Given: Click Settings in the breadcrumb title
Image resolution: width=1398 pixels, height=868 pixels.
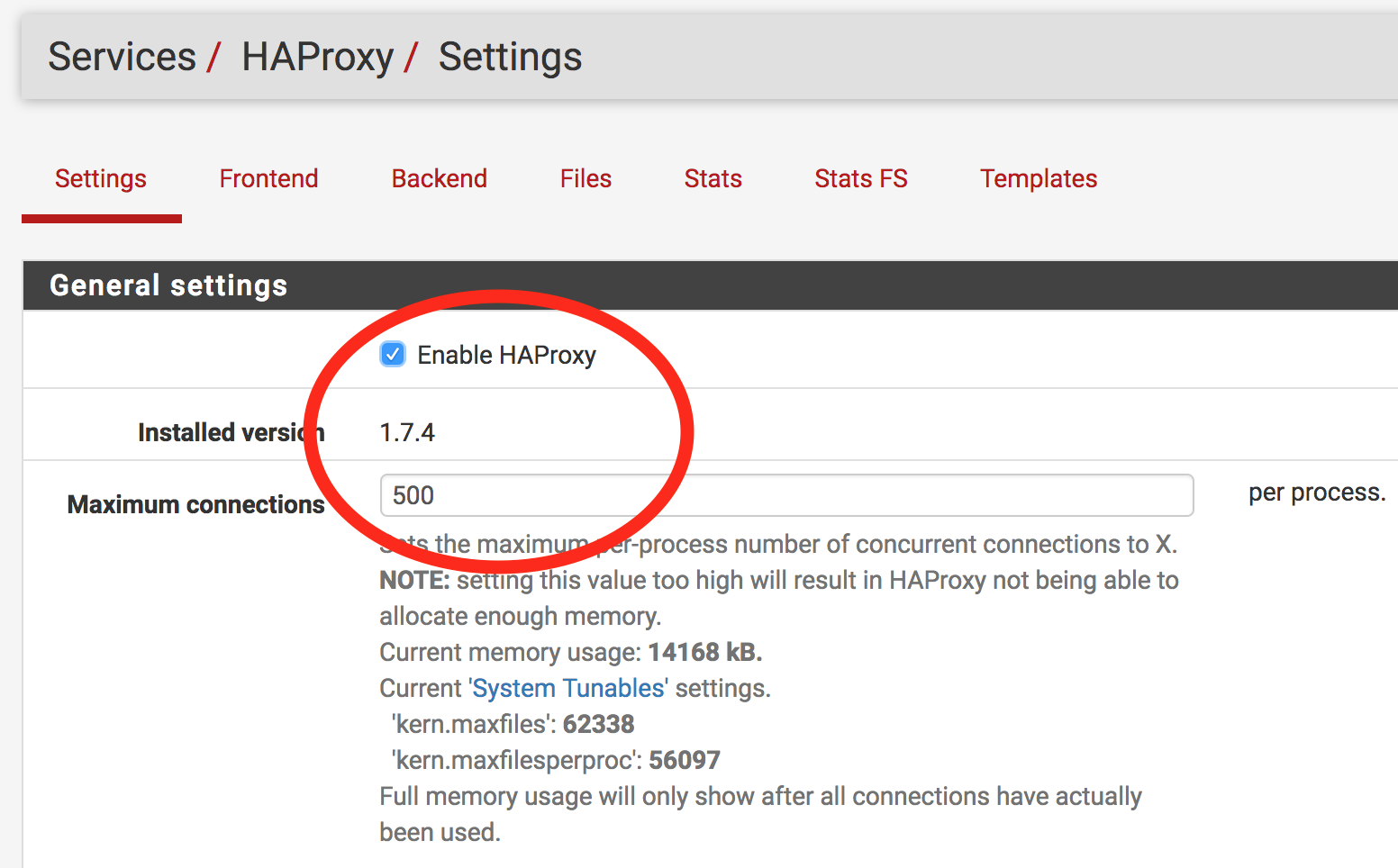Looking at the screenshot, I should [x=510, y=57].
